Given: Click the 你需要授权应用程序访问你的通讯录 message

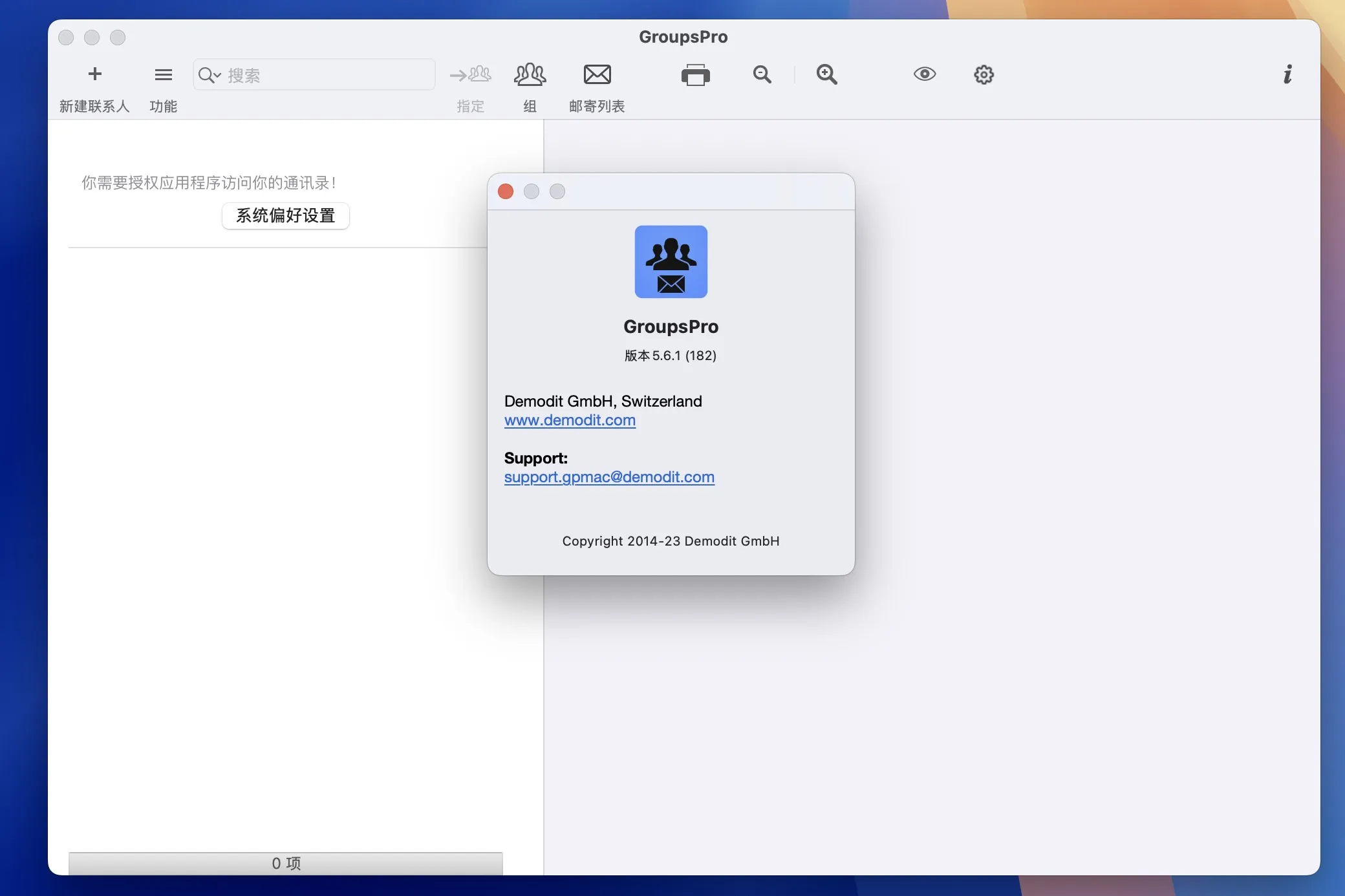Looking at the screenshot, I should click(x=209, y=183).
